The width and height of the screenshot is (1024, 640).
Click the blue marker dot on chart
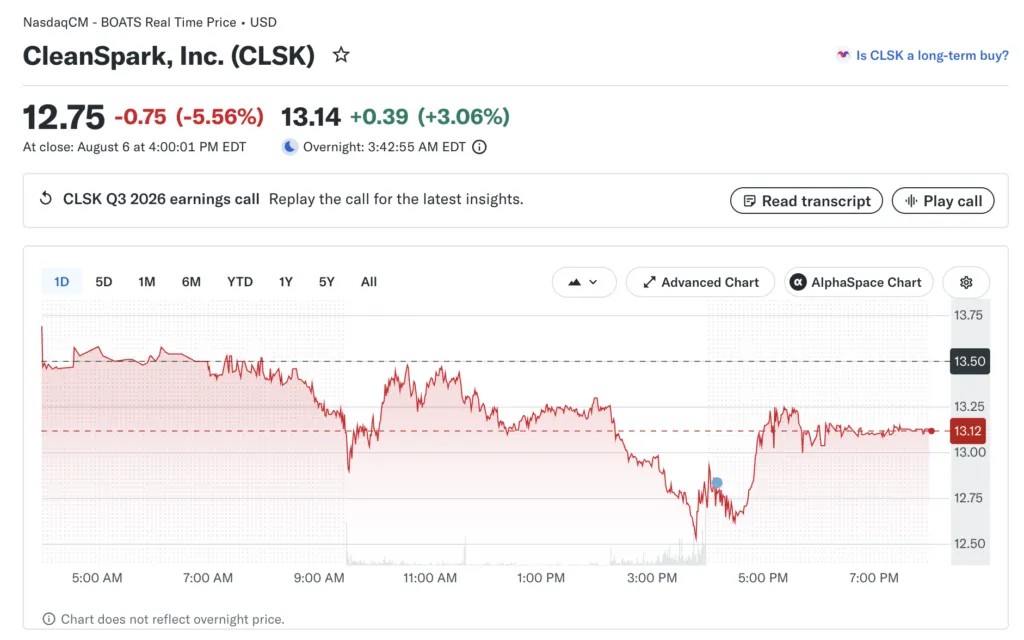[717, 483]
